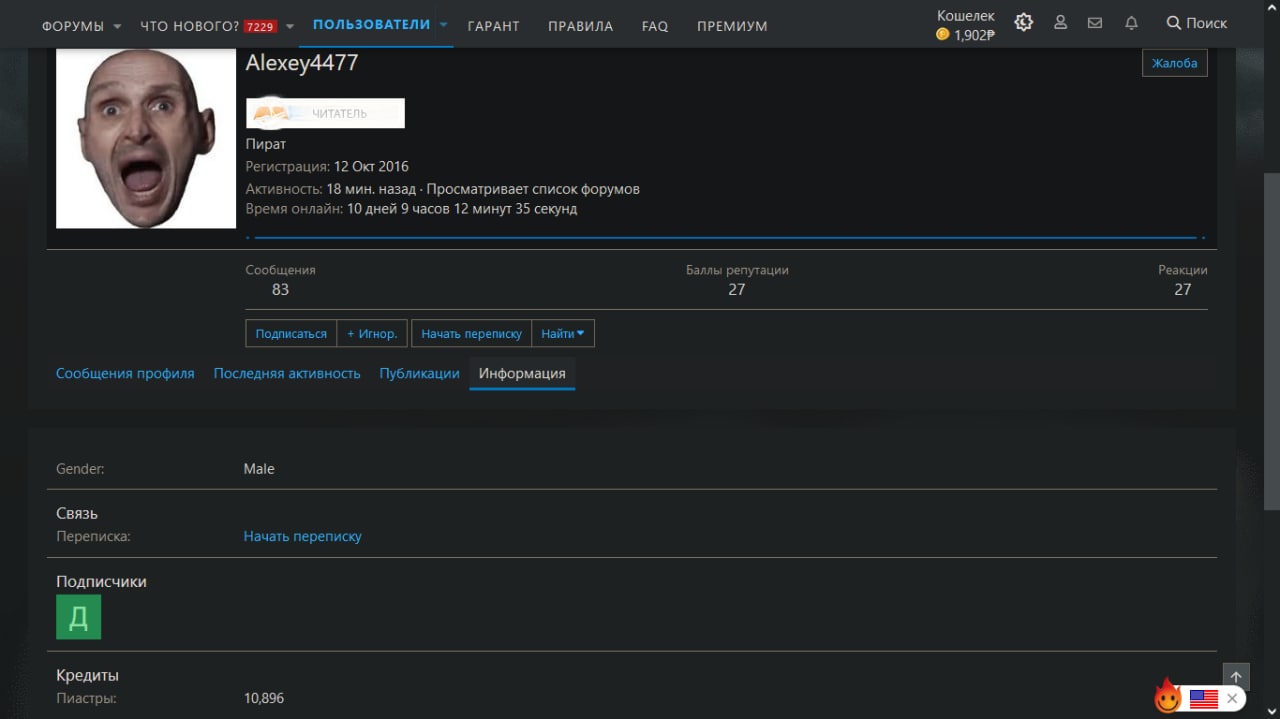Open the notifications bell icon
Viewport: 1280px width, 719px height.
[1131, 22]
